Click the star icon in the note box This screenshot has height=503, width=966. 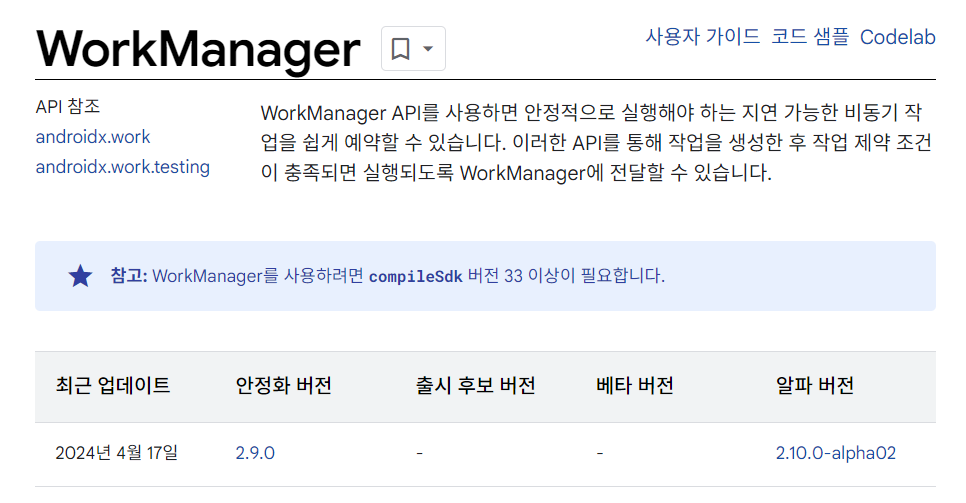pos(80,276)
